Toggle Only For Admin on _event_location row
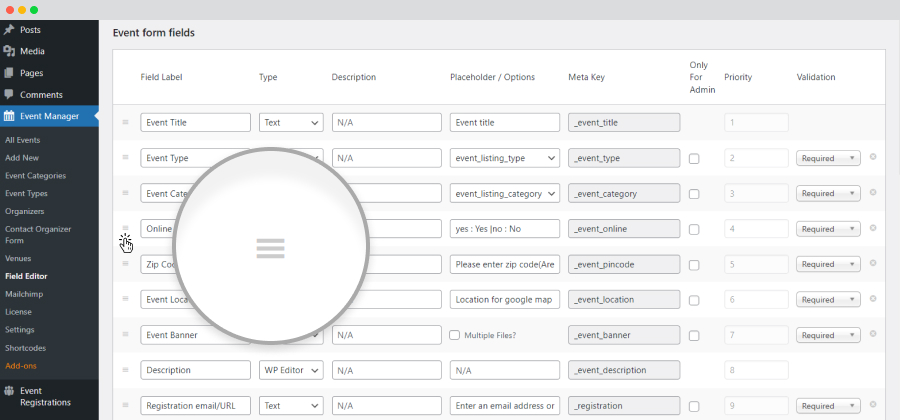 [x=694, y=301]
